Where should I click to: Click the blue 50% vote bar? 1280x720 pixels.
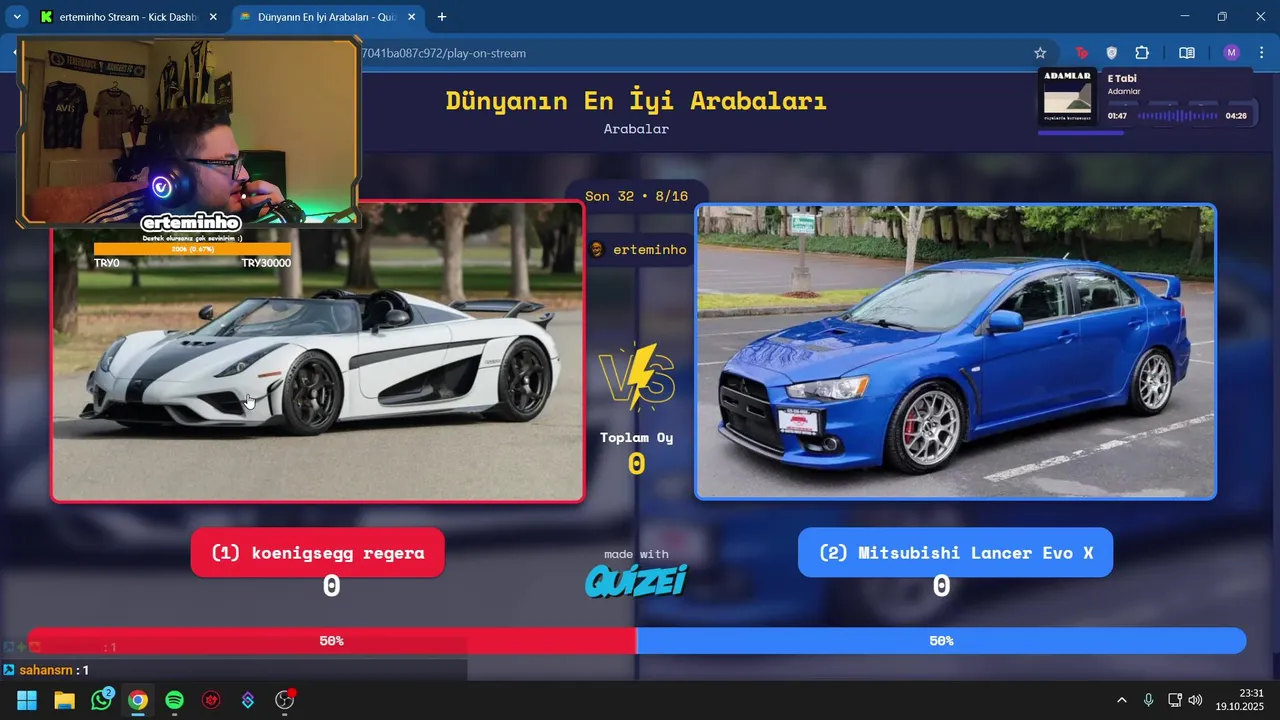pyautogui.click(x=941, y=641)
